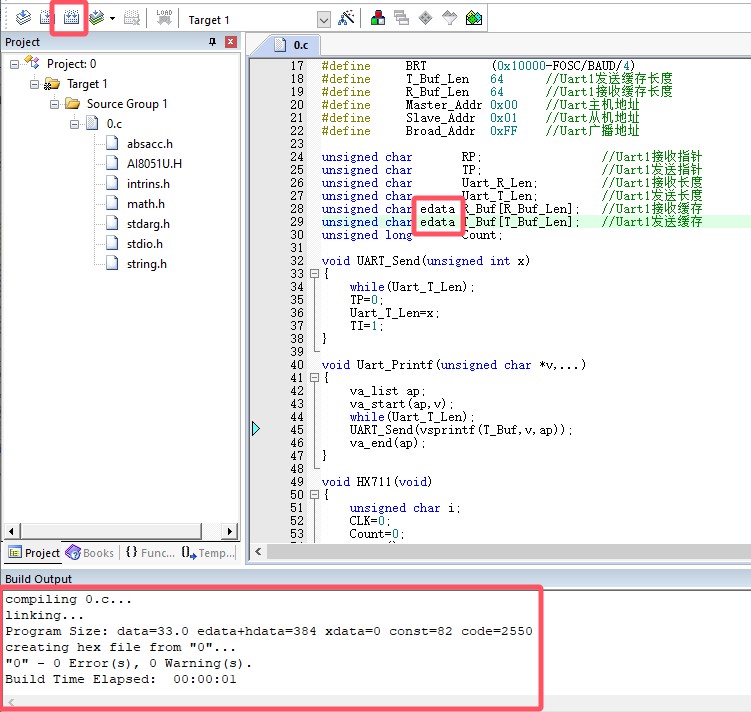This screenshot has width=751, height=712.
Task: Collapse HX711 function fold at line 50
Action: tap(314, 495)
